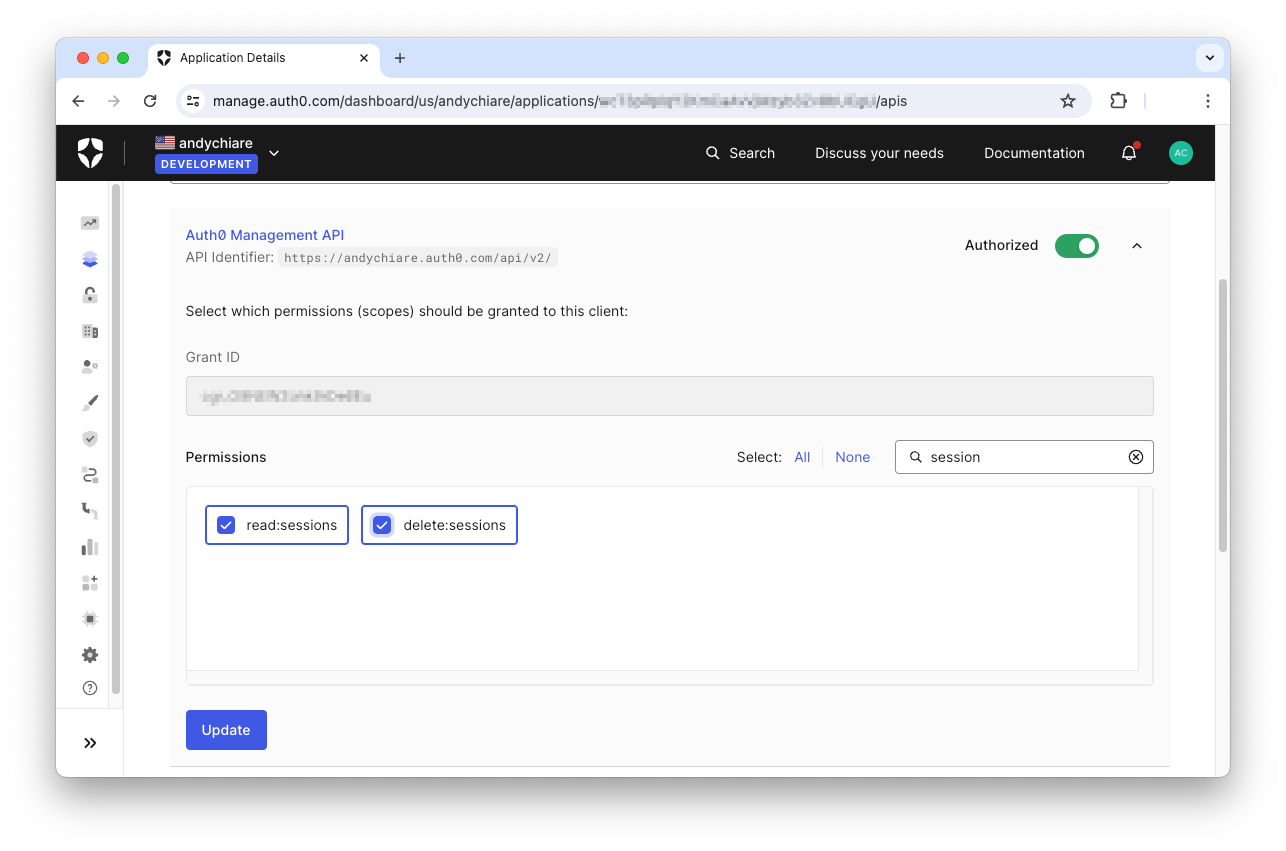The height and width of the screenshot is (851, 1286).
Task: Open Organizations building icon in sidebar
Action: coord(90,331)
